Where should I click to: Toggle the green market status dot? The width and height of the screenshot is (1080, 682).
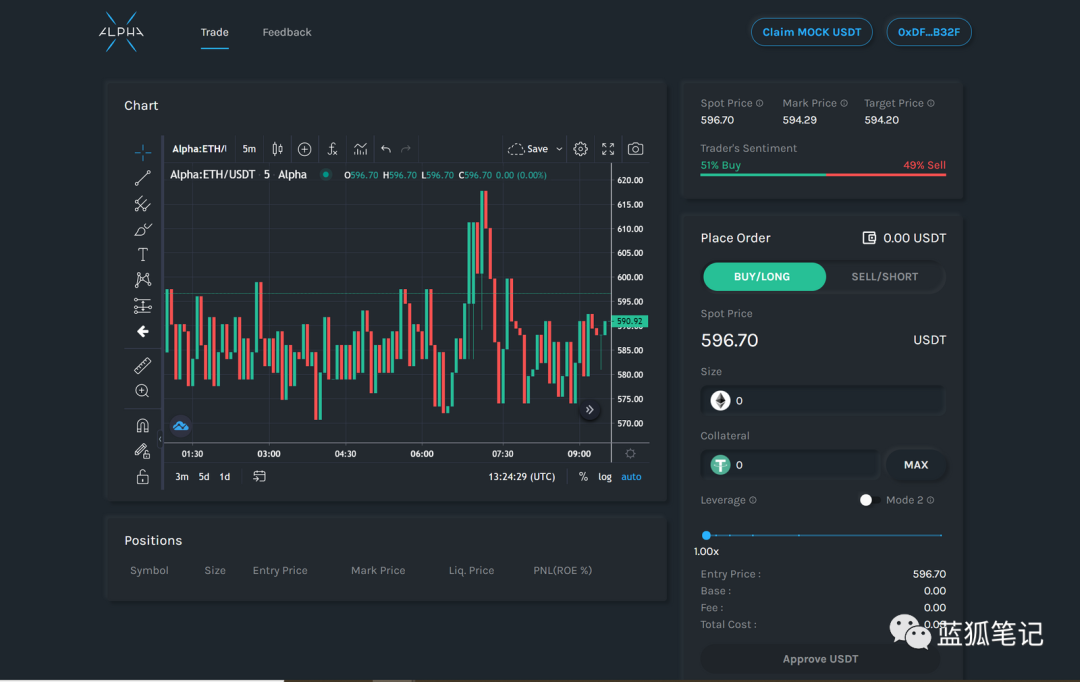coord(326,175)
